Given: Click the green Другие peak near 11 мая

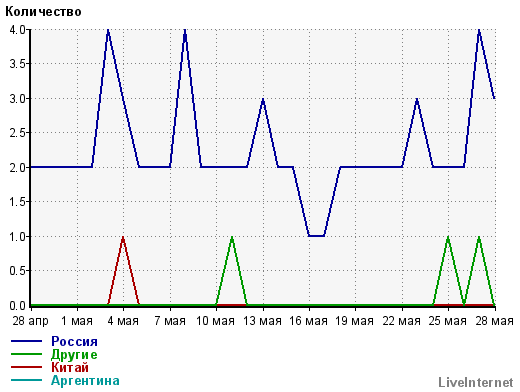Looking at the screenshot, I should point(232,237).
